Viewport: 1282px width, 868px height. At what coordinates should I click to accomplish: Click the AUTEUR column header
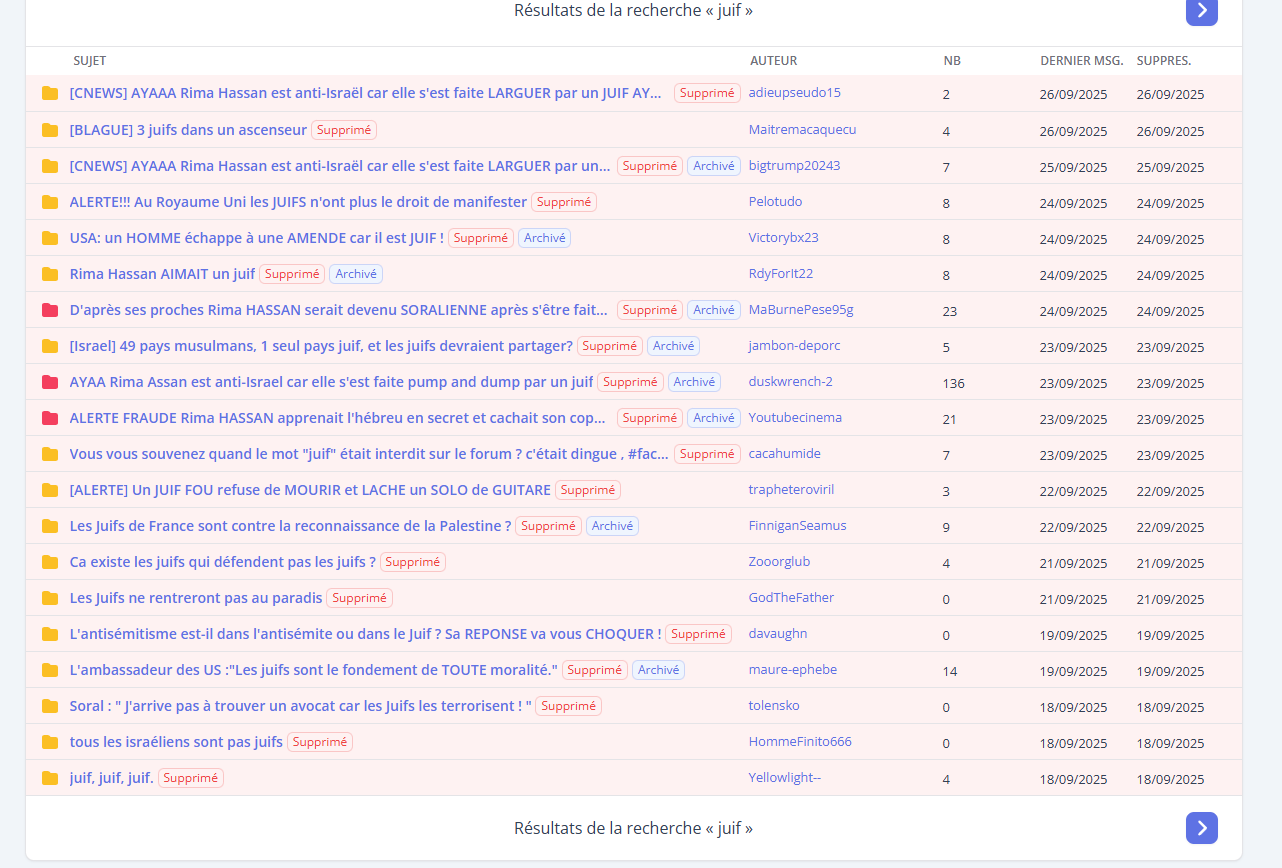point(773,61)
